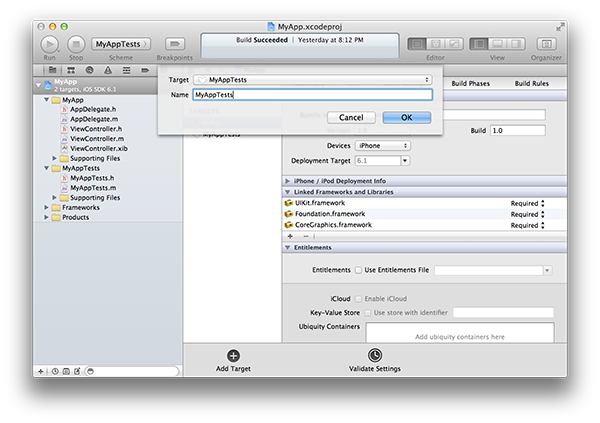Toggle the Debug area view icon
Image resolution: width=600 pixels, height=423 pixels.
497,44
